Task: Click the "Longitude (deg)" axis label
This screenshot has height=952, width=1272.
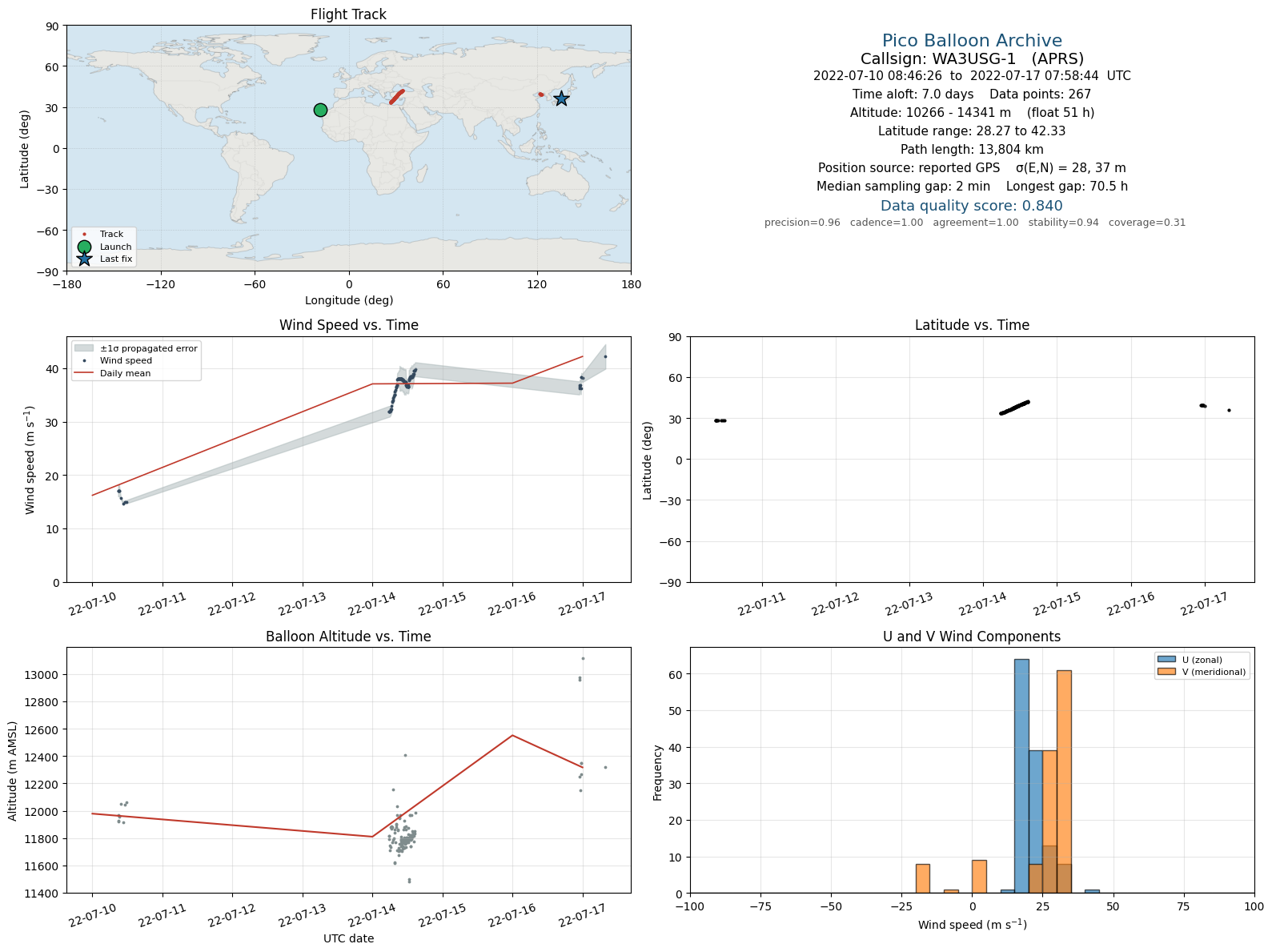Action: click(x=349, y=300)
